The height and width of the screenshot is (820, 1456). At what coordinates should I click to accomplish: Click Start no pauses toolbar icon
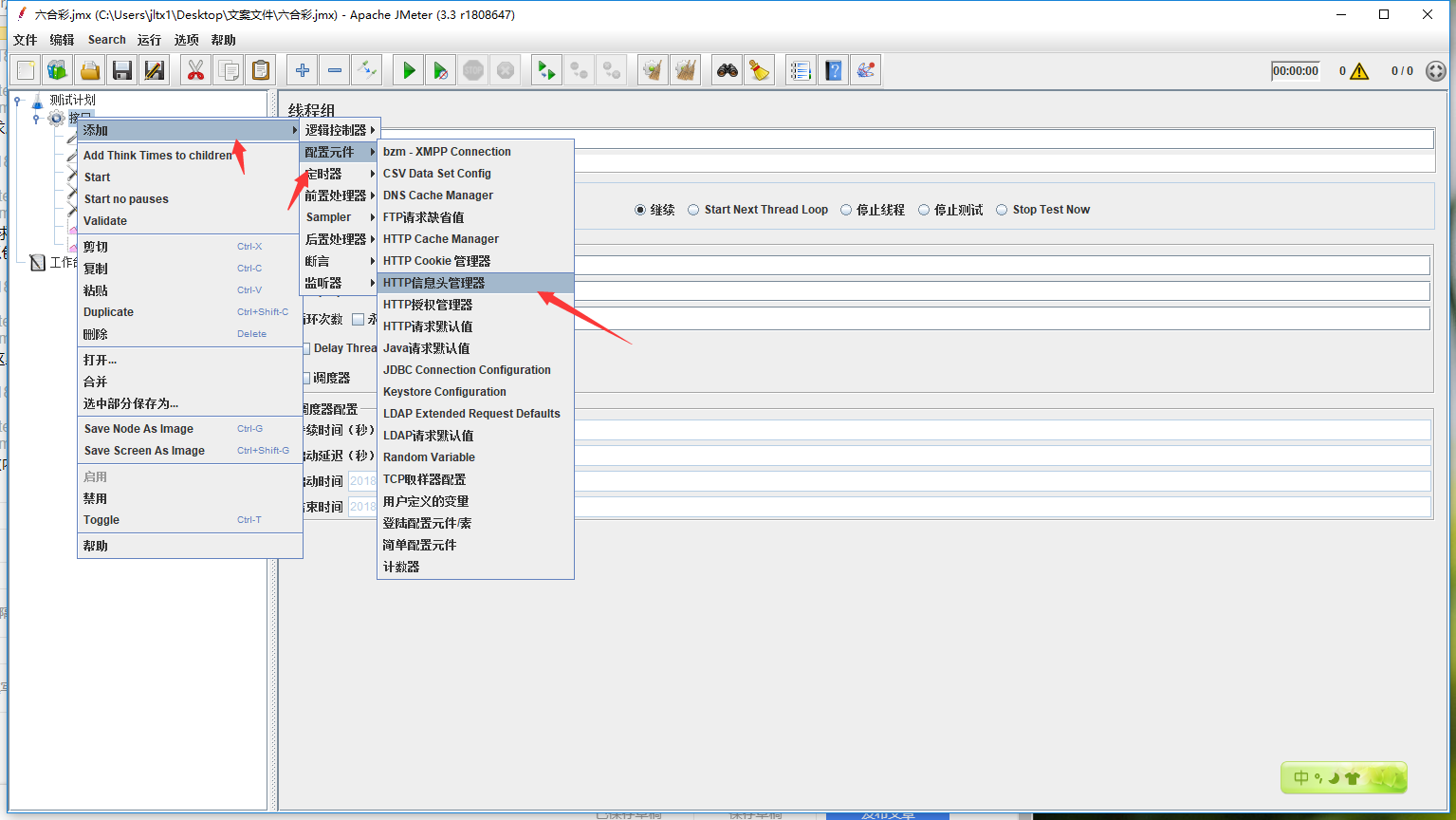pos(441,70)
